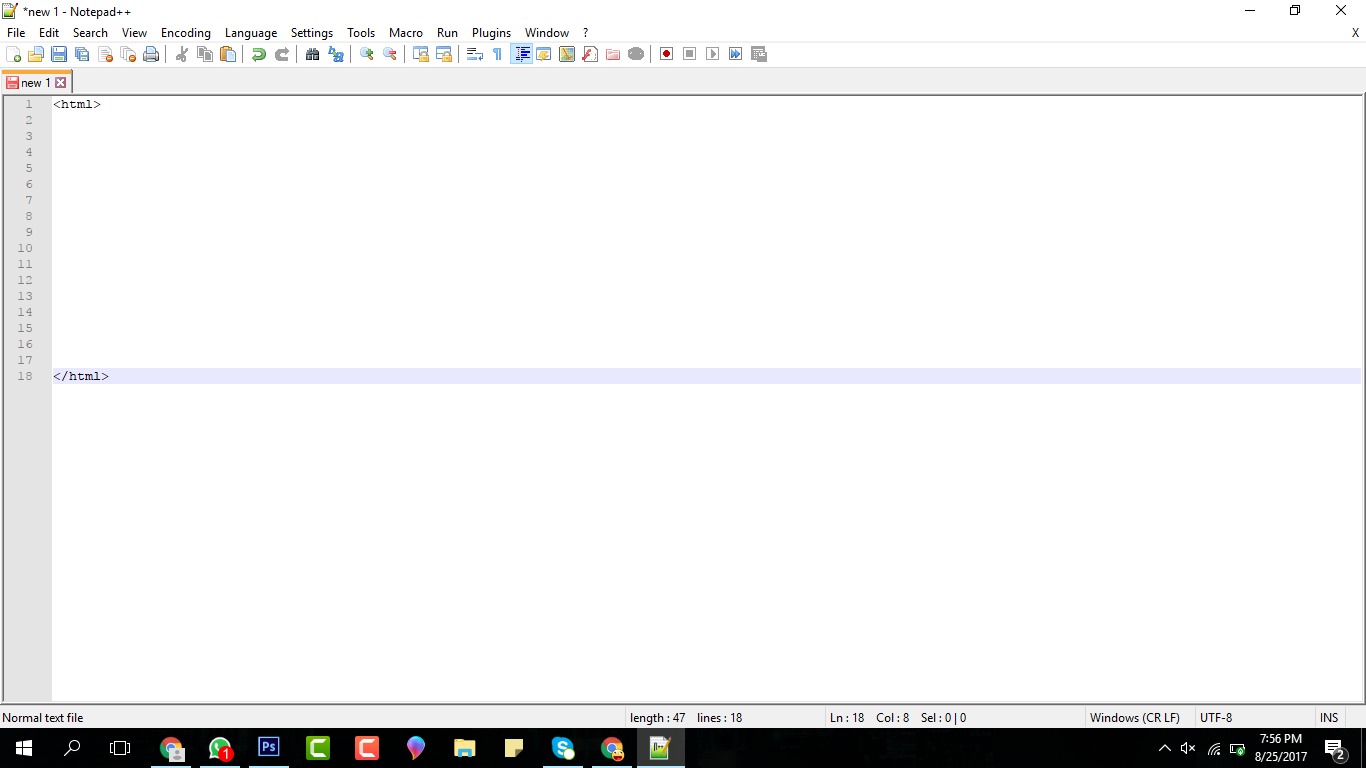Zoom out with the magnifier minus icon
The width and height of the screenshot is (1366, 768).
[x=390, y=54]
